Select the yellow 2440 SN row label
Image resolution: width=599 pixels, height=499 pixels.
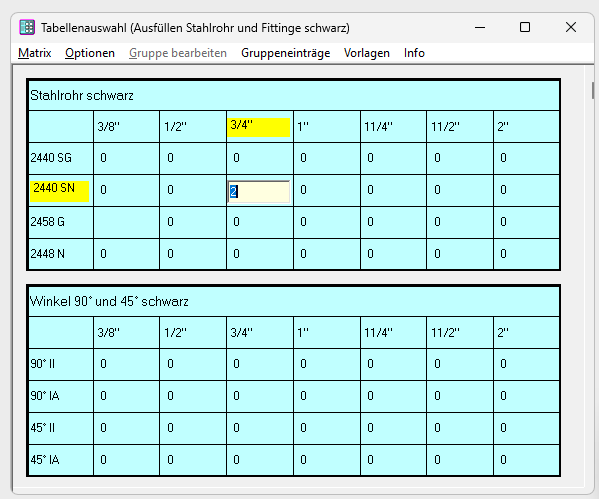pos(60,191)
